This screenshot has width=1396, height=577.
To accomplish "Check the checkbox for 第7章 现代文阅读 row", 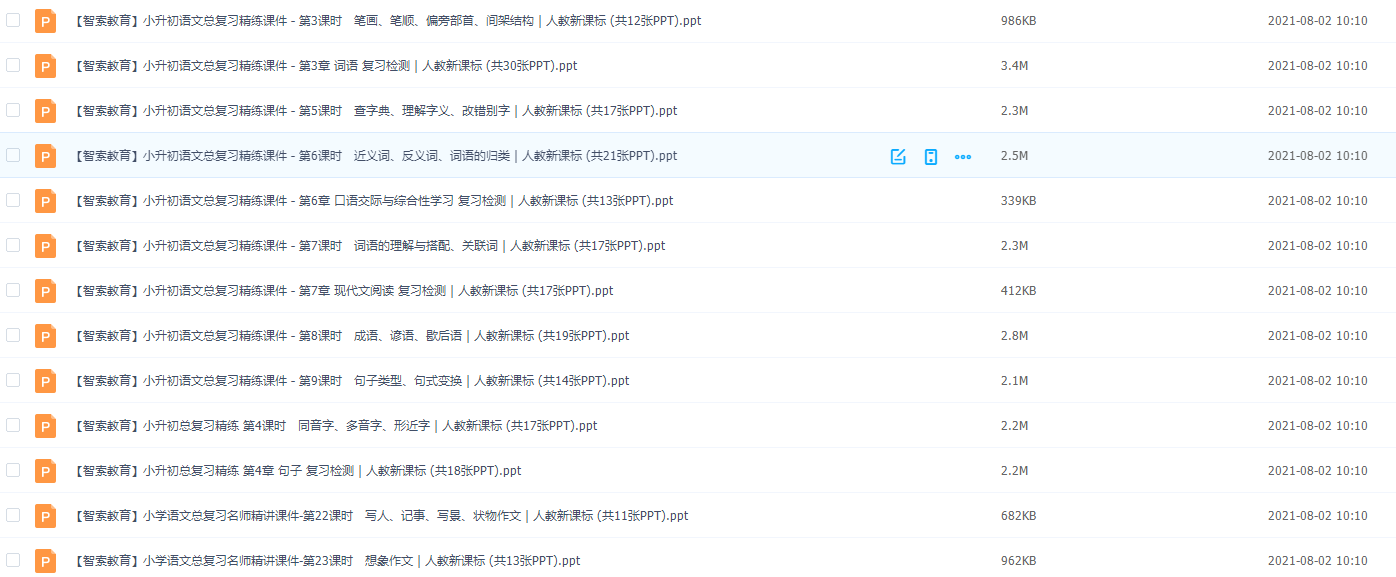I will (x=13, y=291).
